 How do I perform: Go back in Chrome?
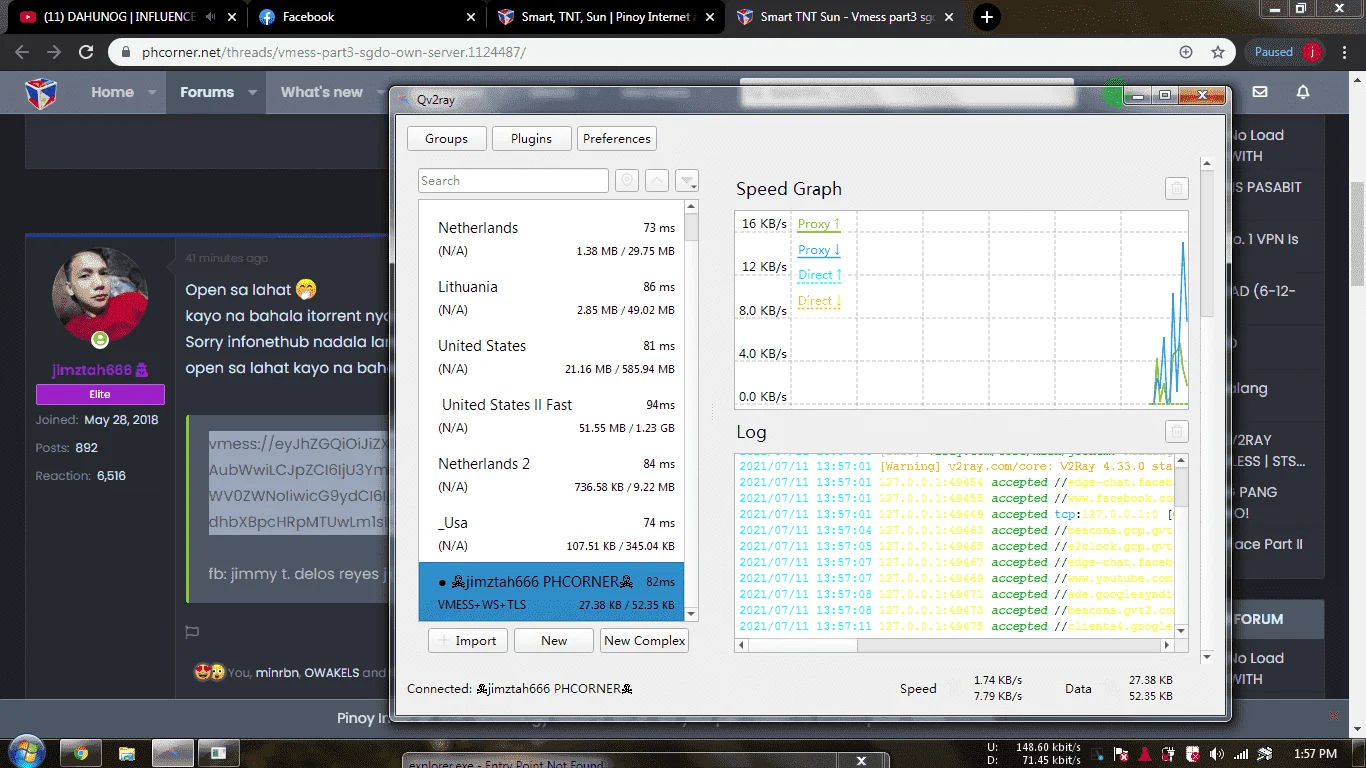[x=22, y=52]
